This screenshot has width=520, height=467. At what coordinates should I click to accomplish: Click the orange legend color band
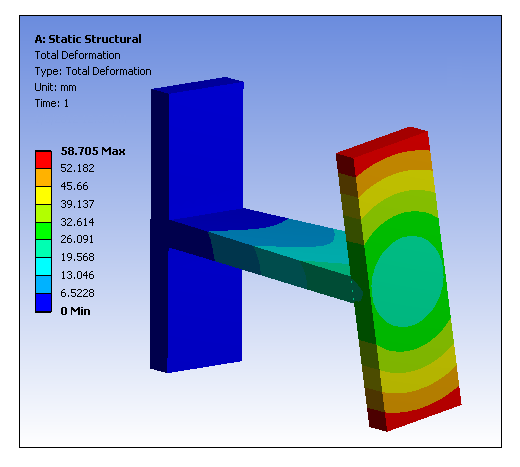coord(43,178)
